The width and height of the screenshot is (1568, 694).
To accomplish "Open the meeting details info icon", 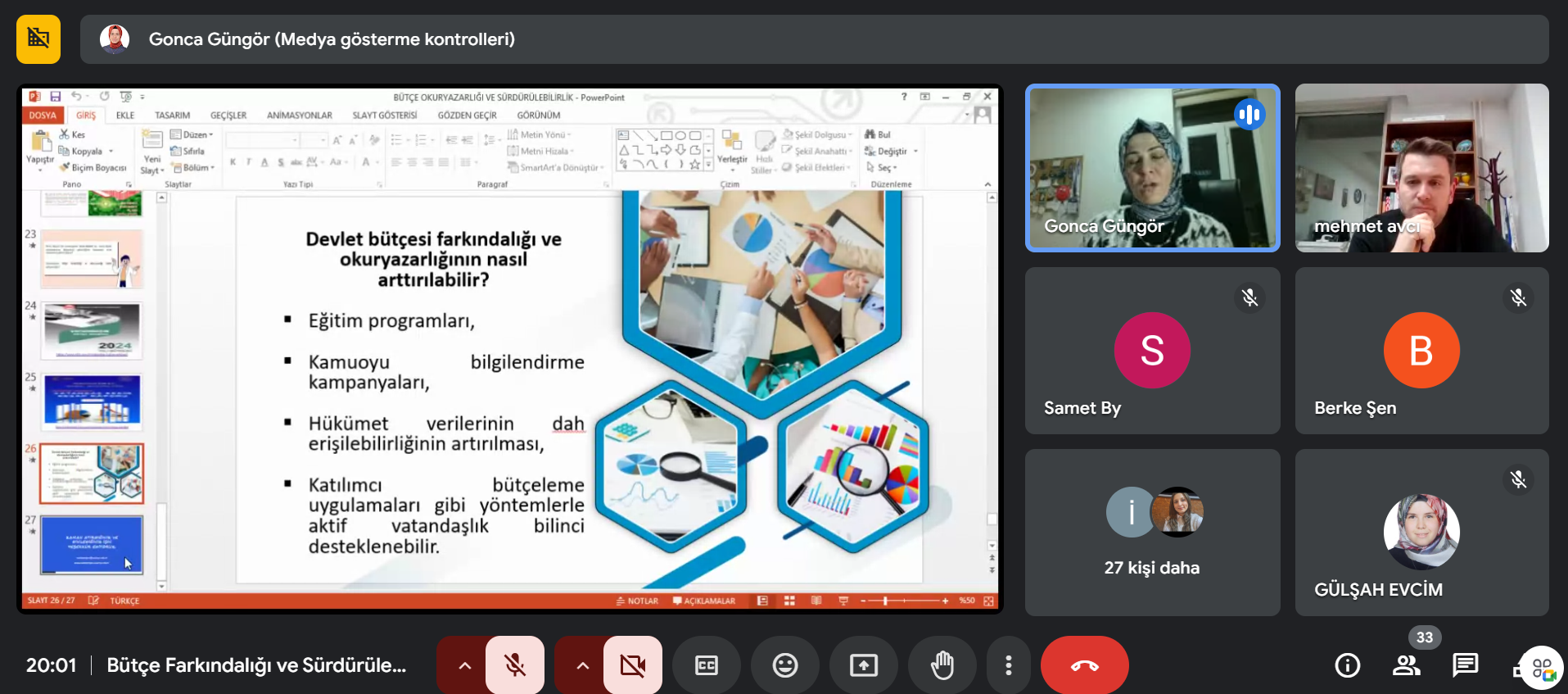I will [x=1347, y=665].
